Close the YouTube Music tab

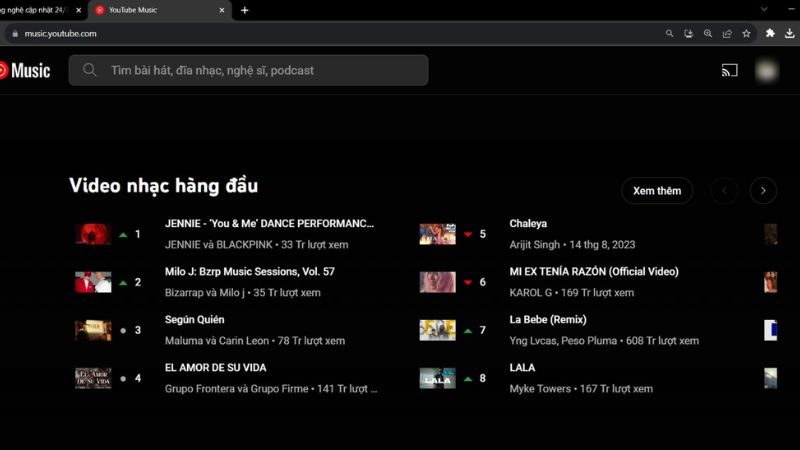[x=221, y=10]
